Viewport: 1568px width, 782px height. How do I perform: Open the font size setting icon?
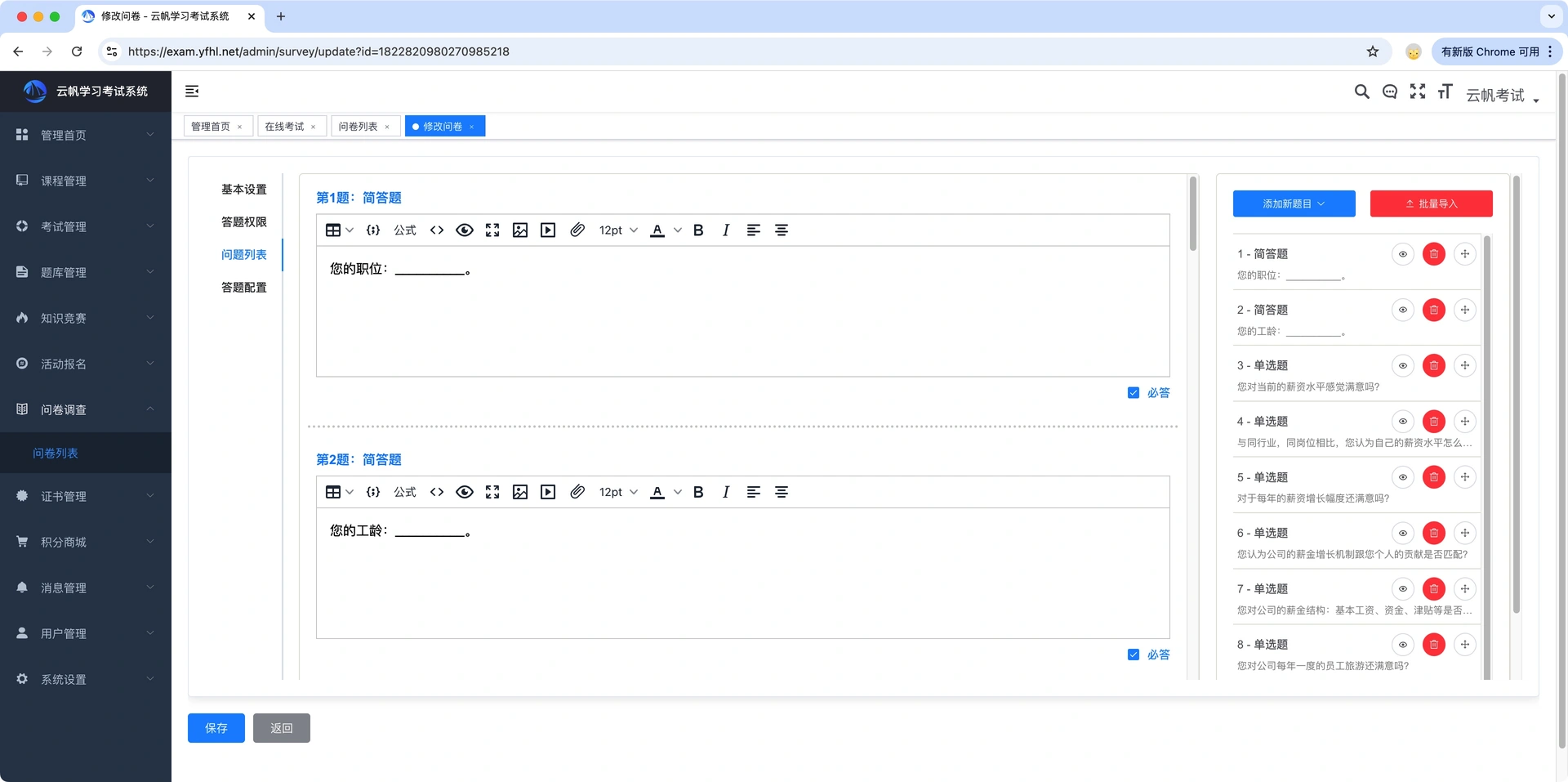coord(1445,92)
